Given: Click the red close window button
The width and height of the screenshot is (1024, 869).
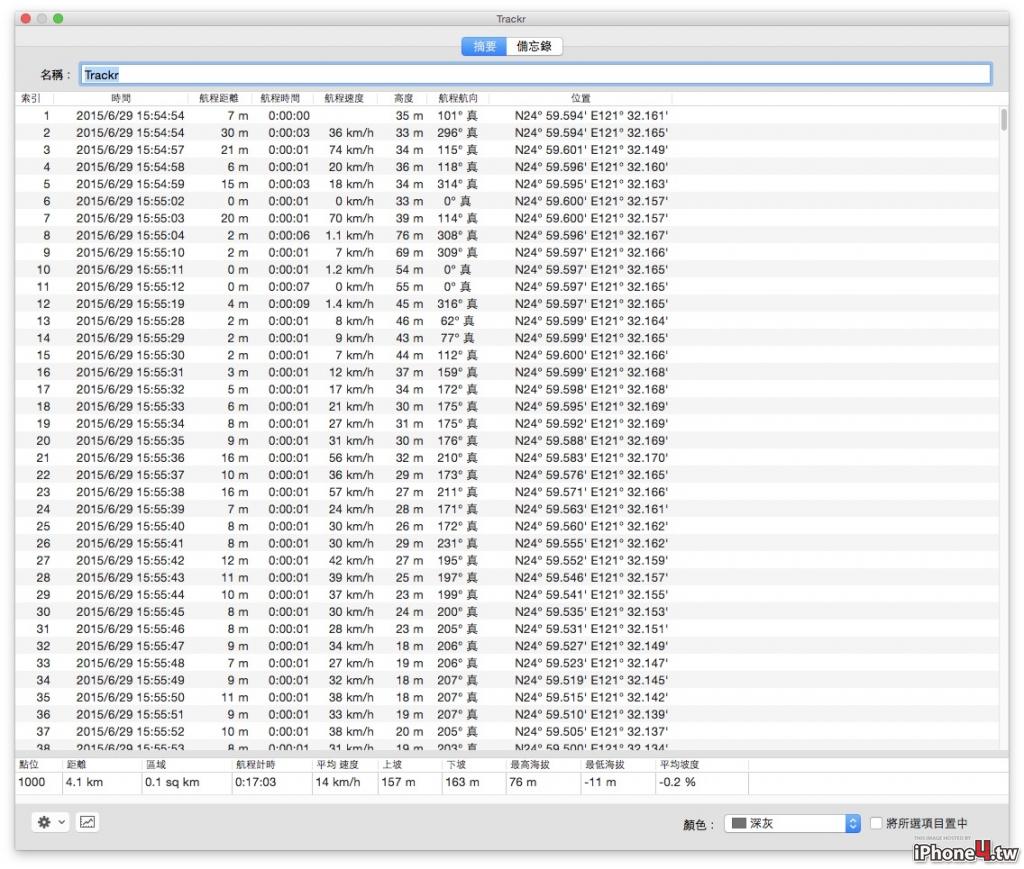Looking at the screenshot, I should click(25, 18).
